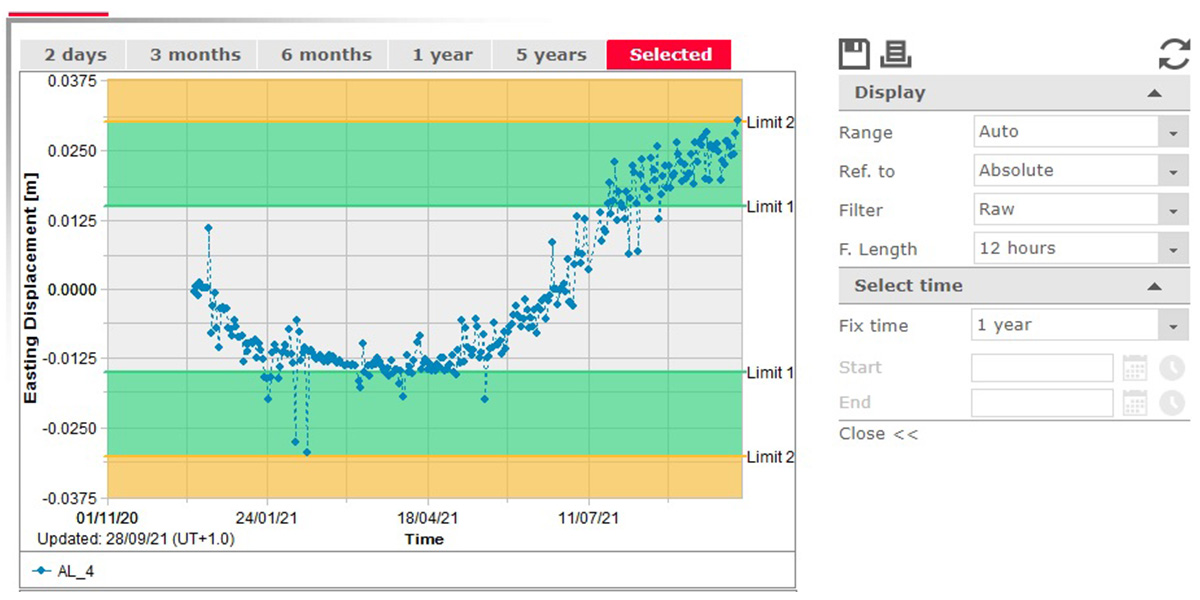Image resolution: width=1200 pixels, height=600 pixels.
Task: Click the AL_4 legend marker icon
Action: pos(39,569)
